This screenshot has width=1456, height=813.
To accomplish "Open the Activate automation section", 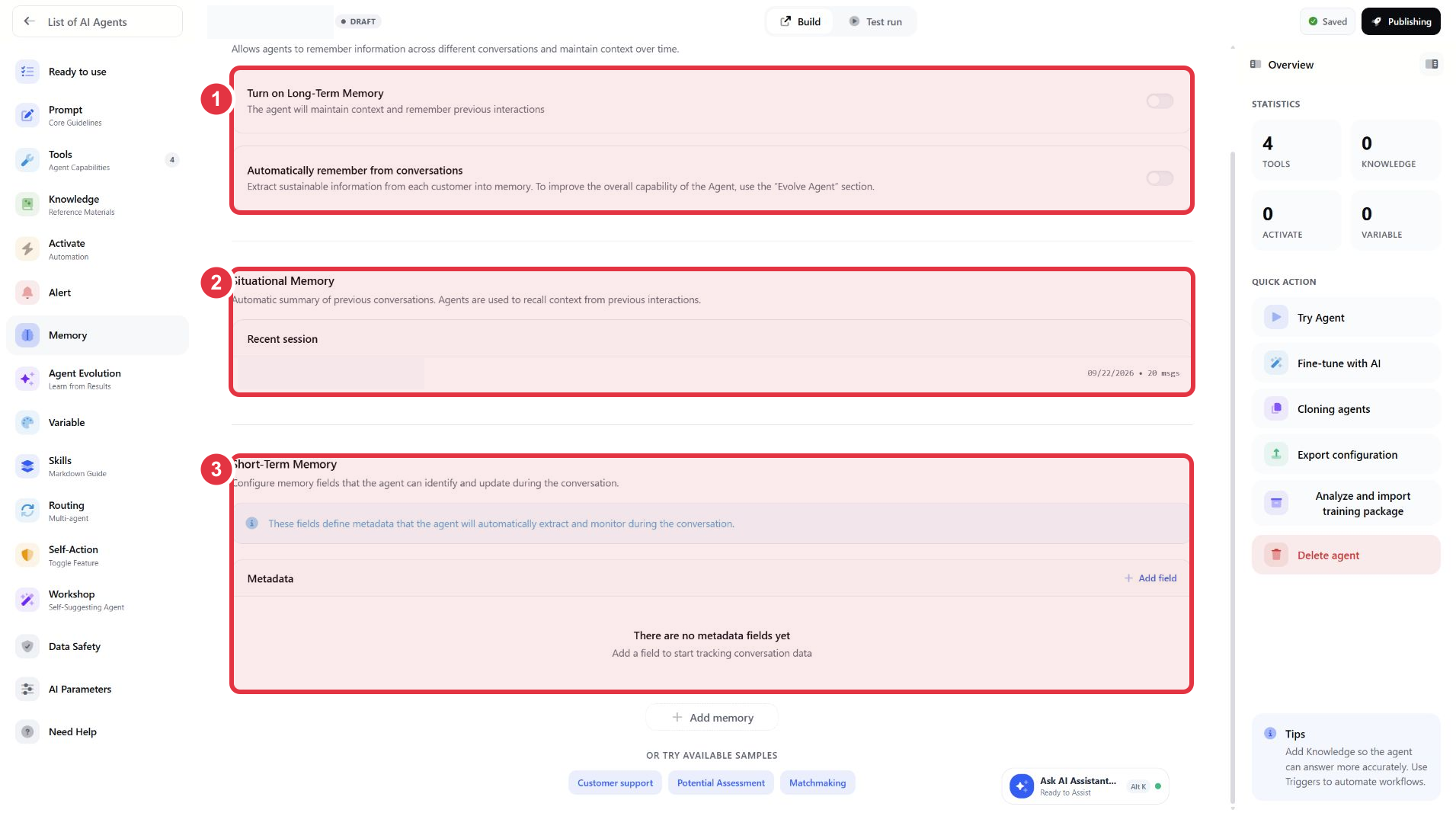I will click(98, 249).
